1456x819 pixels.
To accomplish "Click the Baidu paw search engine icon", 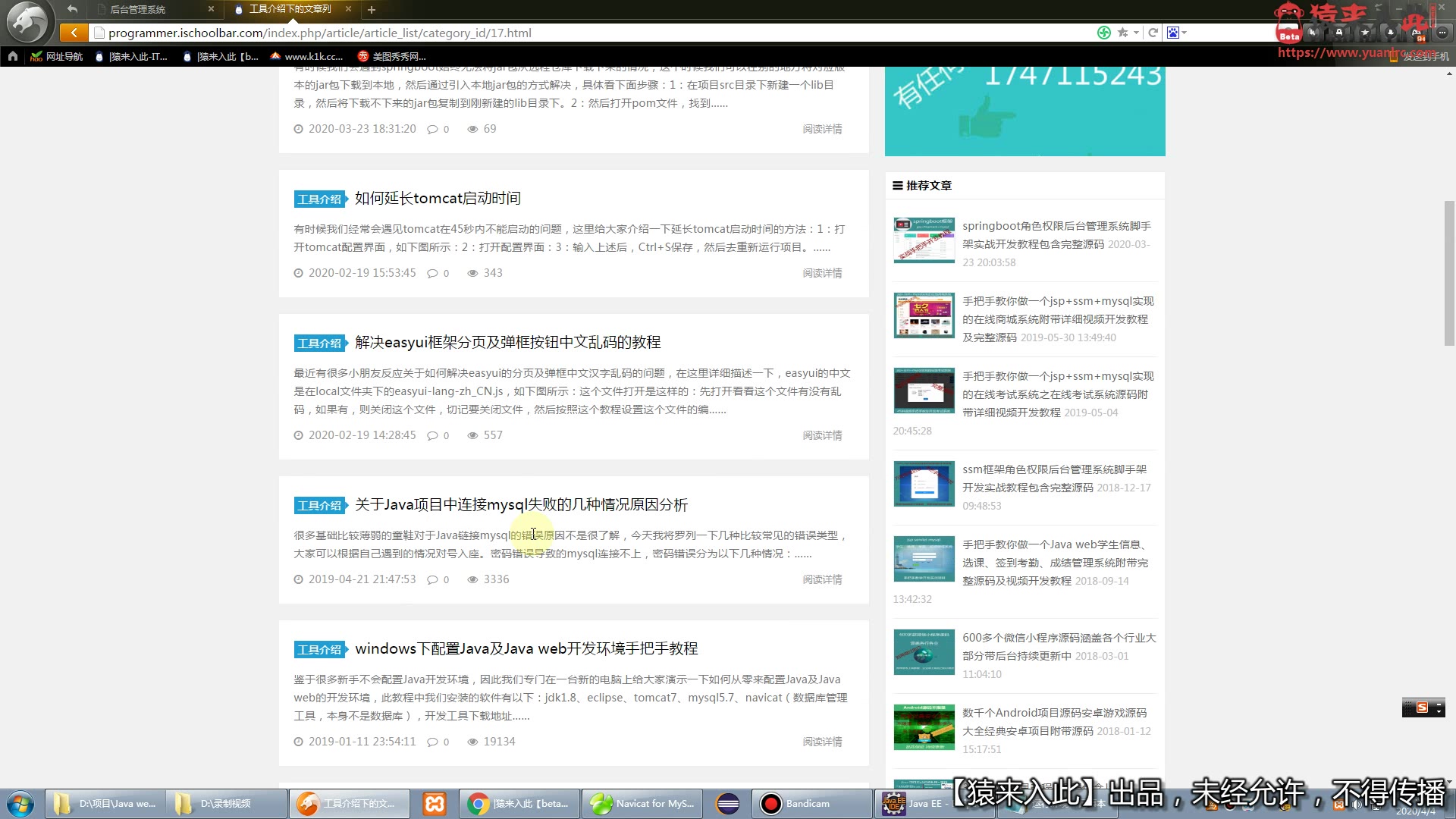I will tap(1173, 33).
